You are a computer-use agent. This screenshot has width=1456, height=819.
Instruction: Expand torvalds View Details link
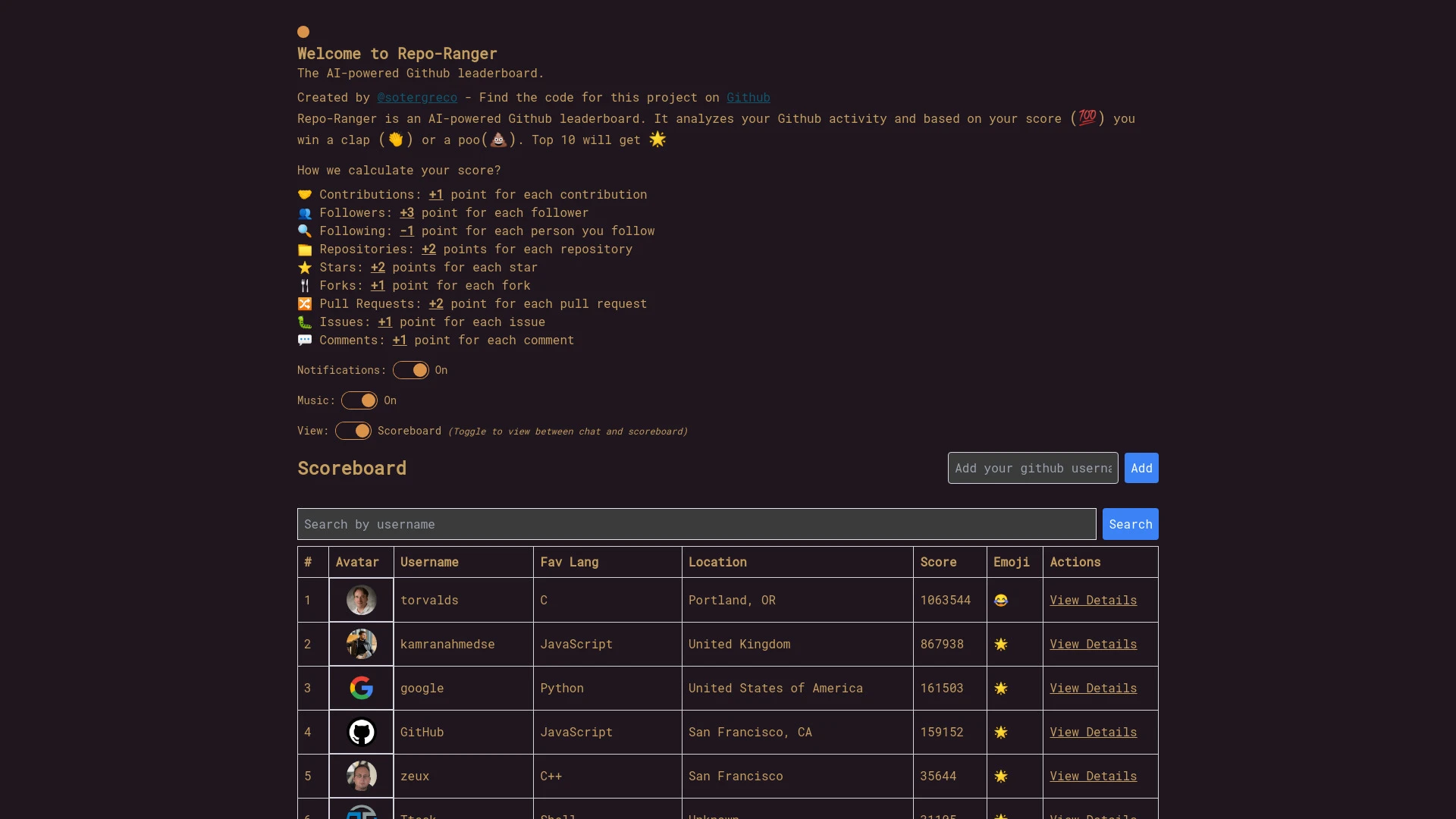click(1093, 599)
